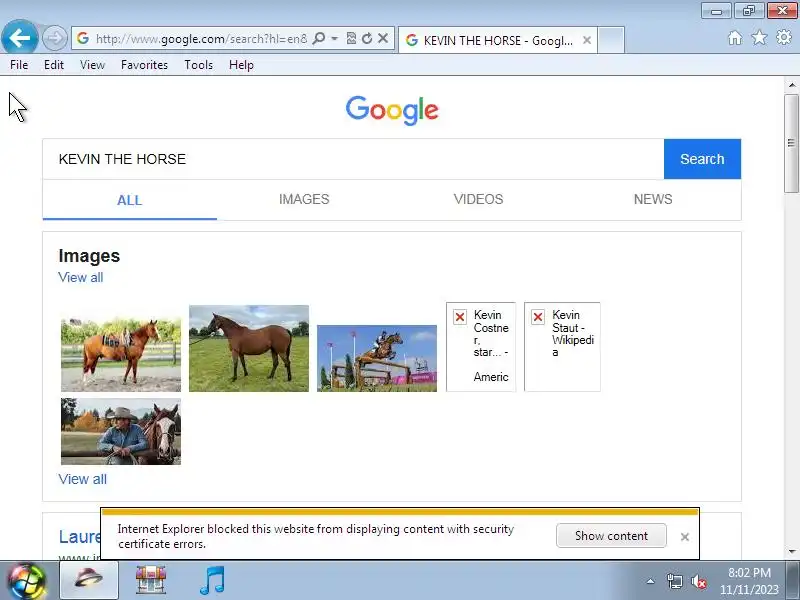Close the KEVIN THE HORSE tab
This screenshot has width=800, height=600.
pyautogui.click(x=587, y=40)
